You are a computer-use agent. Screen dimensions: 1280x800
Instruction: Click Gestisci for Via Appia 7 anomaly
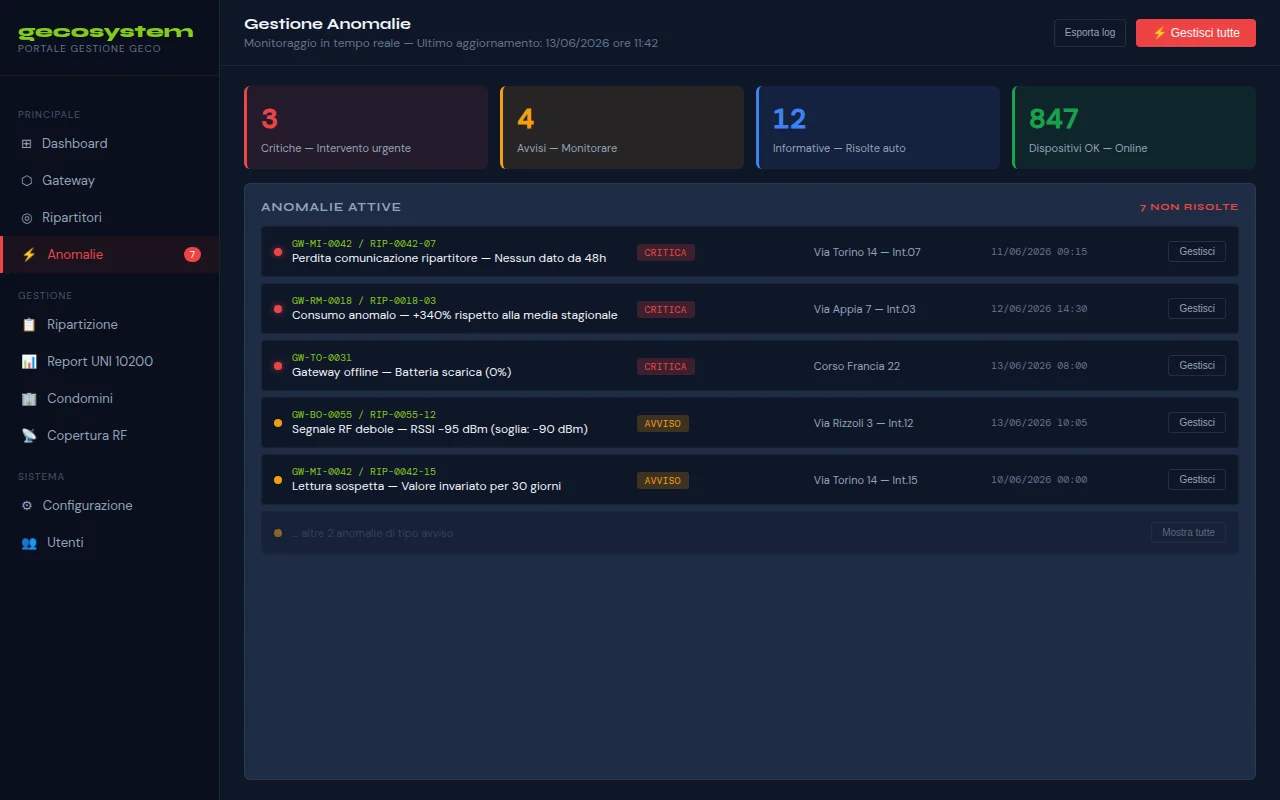pos(1197,309)
